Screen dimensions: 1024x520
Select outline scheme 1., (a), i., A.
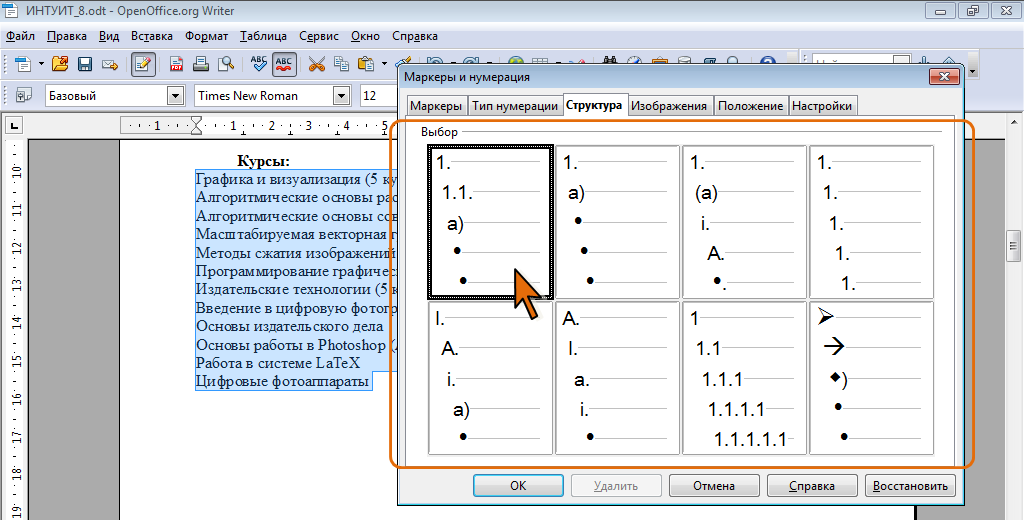744,221
